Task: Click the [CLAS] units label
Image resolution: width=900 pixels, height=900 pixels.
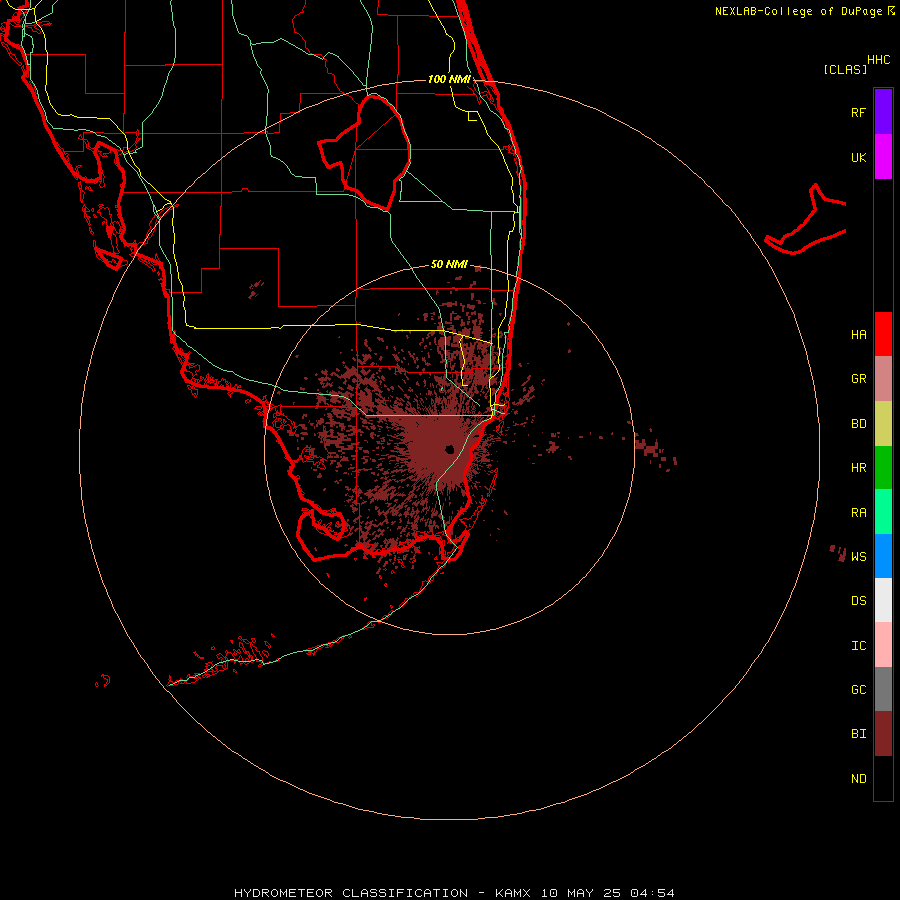Action: 845,69
